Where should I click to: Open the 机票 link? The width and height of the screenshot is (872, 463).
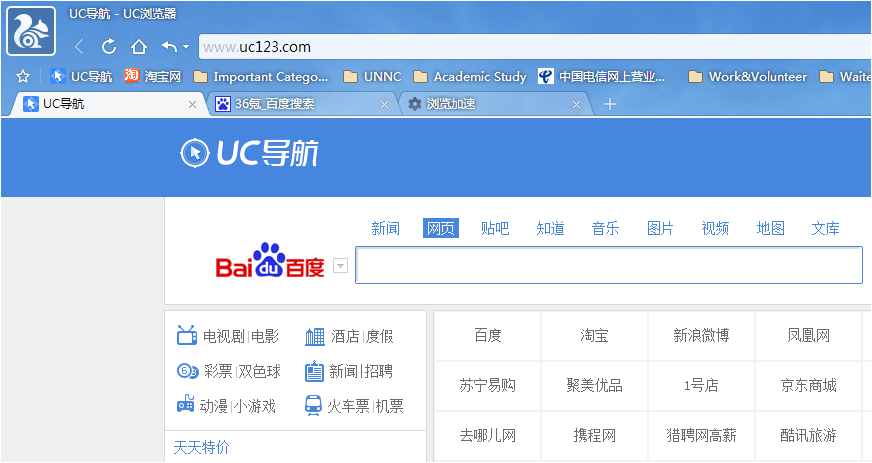389,406
